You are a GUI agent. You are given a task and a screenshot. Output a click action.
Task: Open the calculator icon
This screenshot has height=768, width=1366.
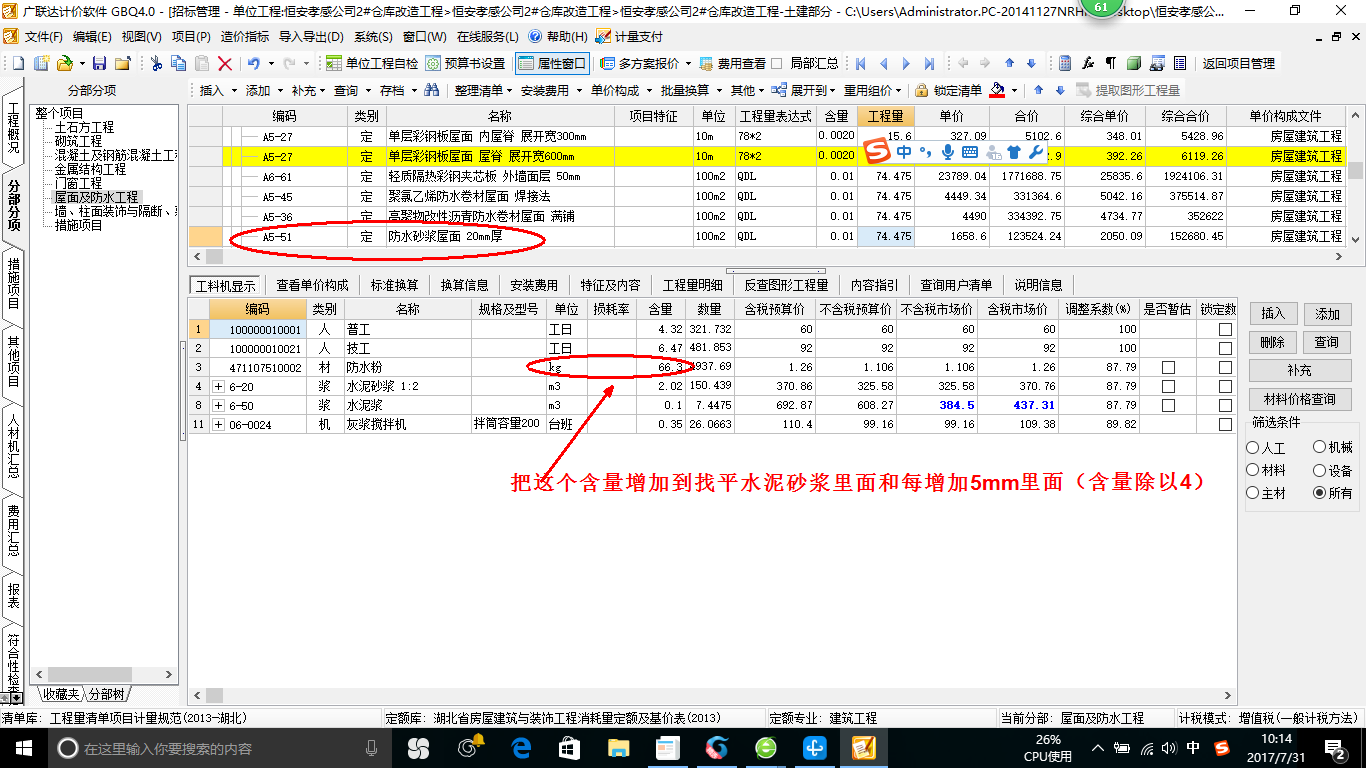click(1065, 63)
